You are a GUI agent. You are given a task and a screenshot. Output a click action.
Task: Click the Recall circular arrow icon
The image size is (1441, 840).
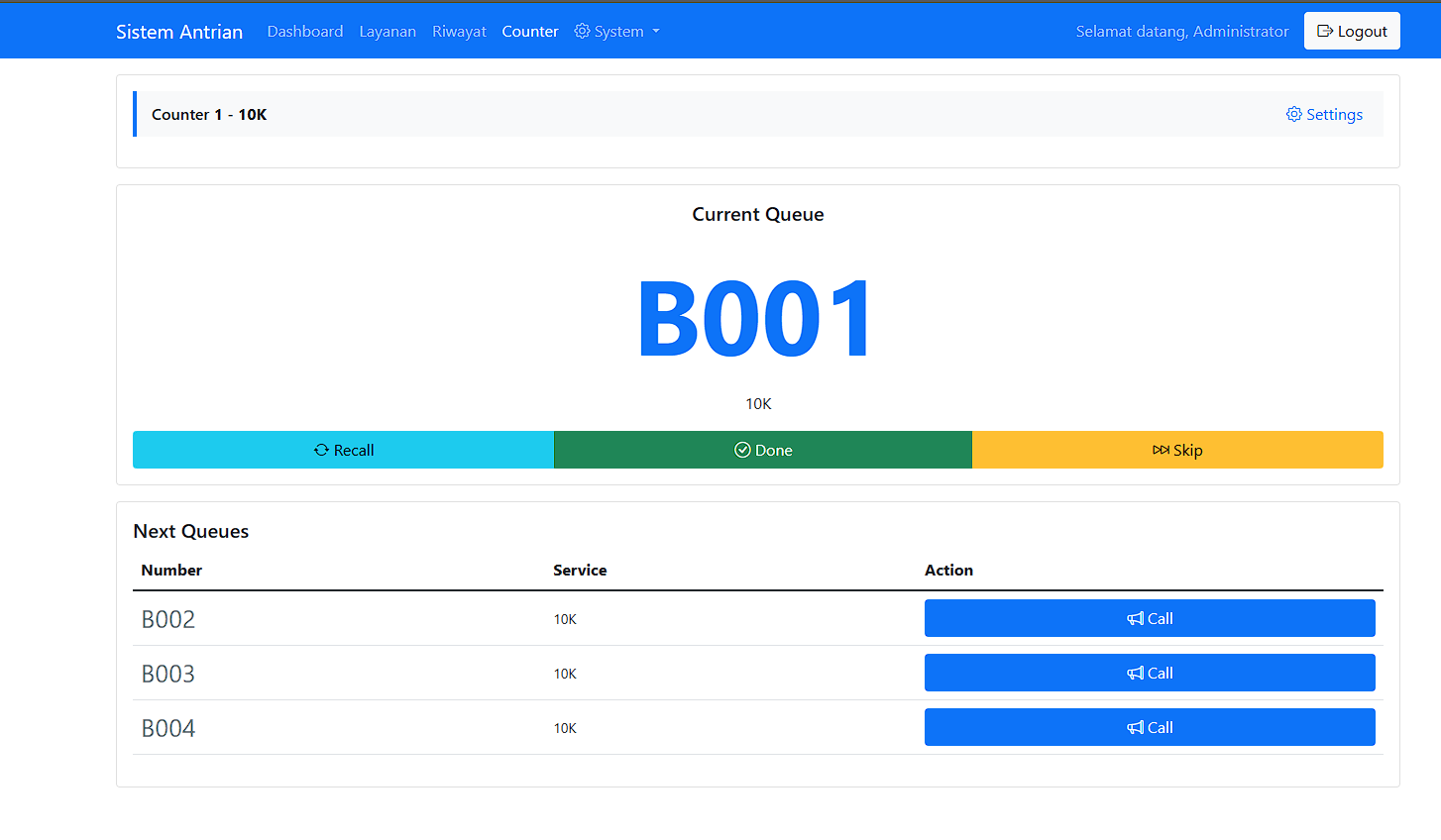click(321, 450)
